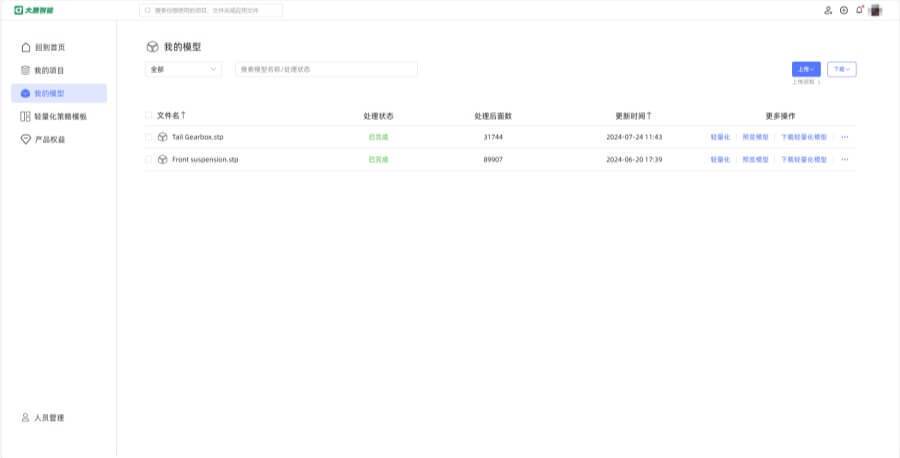Click the 更多操作 column header
This screenshot has width=900, height=458.
tap(780, 116)
